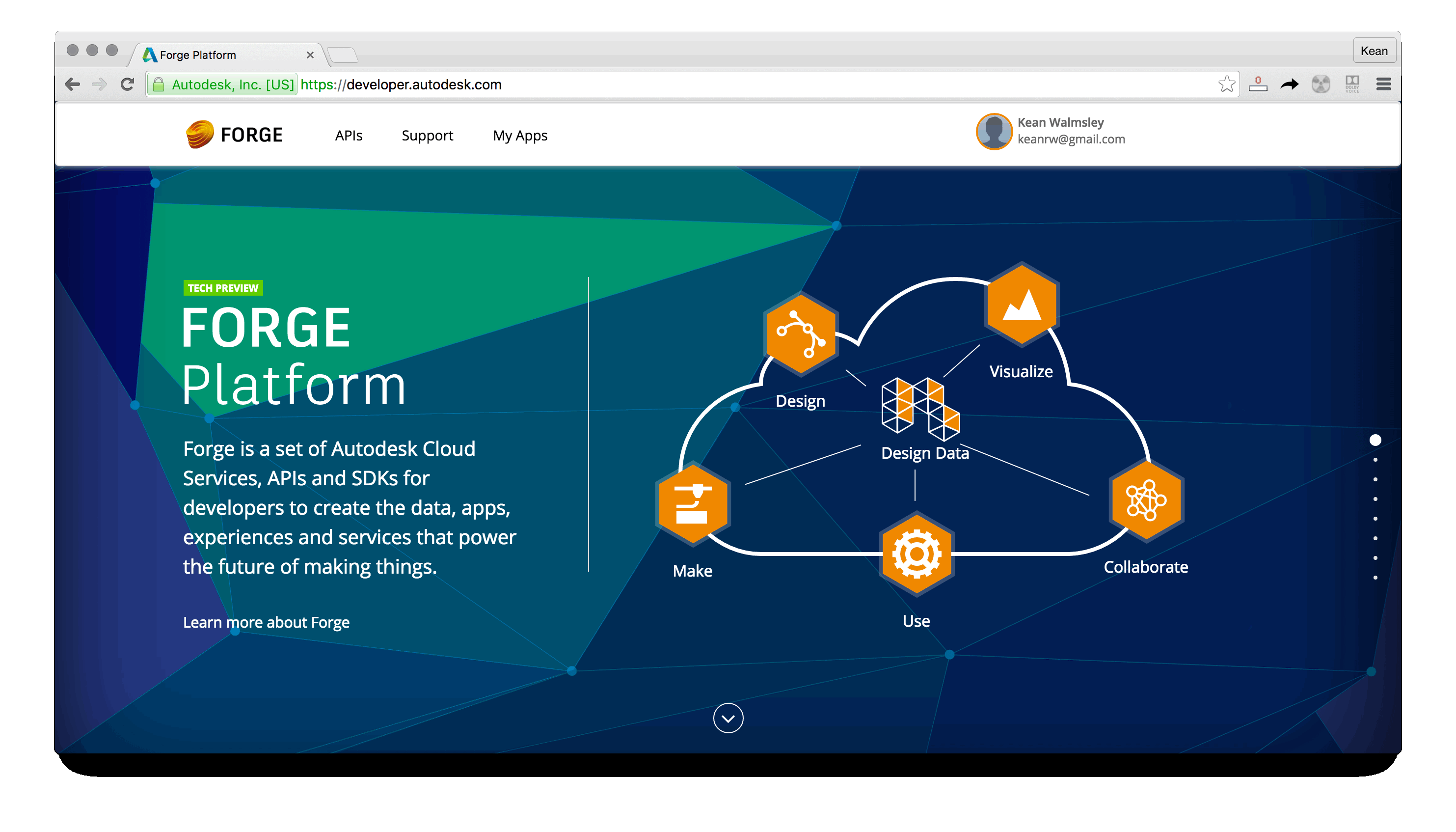Reload the page with the refresh icon

click(x=127, y=84)
